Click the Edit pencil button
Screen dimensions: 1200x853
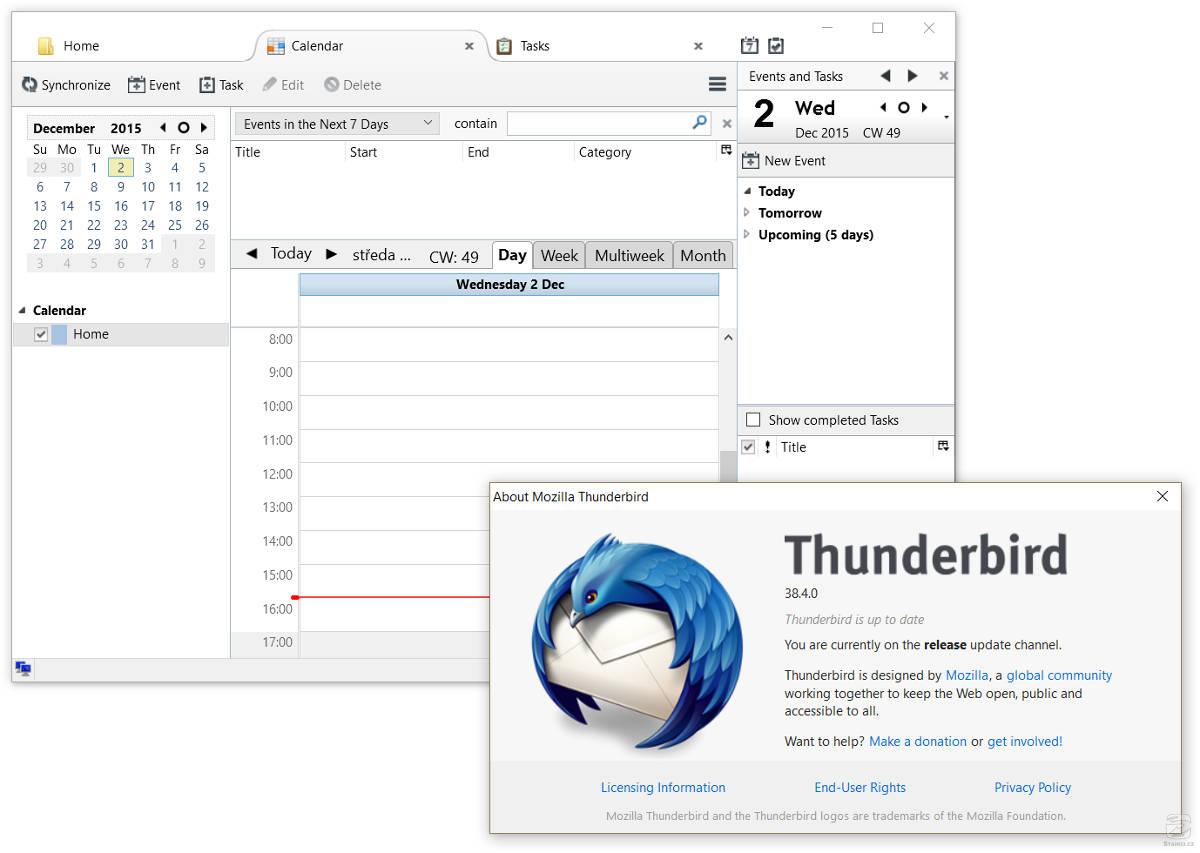point(283,85)
